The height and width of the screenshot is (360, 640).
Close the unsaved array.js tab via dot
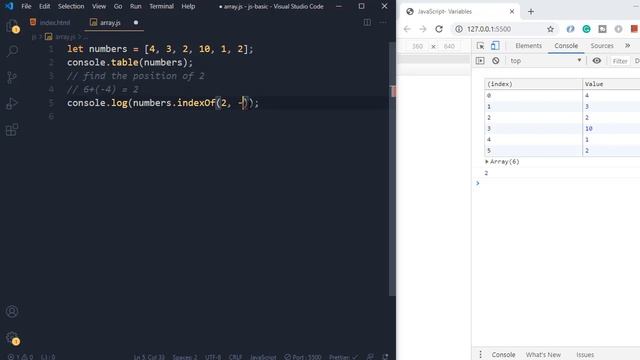[x=136, y=22]
